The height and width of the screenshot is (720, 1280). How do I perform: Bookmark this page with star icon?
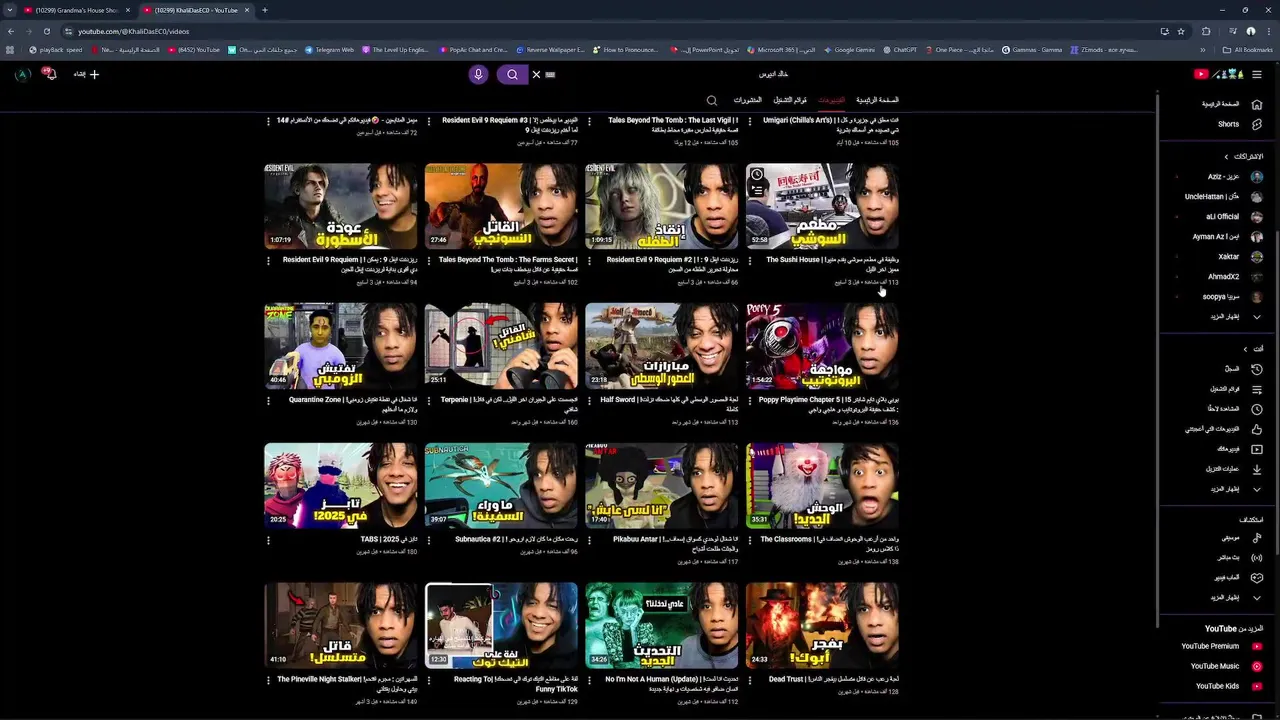click(1181, 31)
